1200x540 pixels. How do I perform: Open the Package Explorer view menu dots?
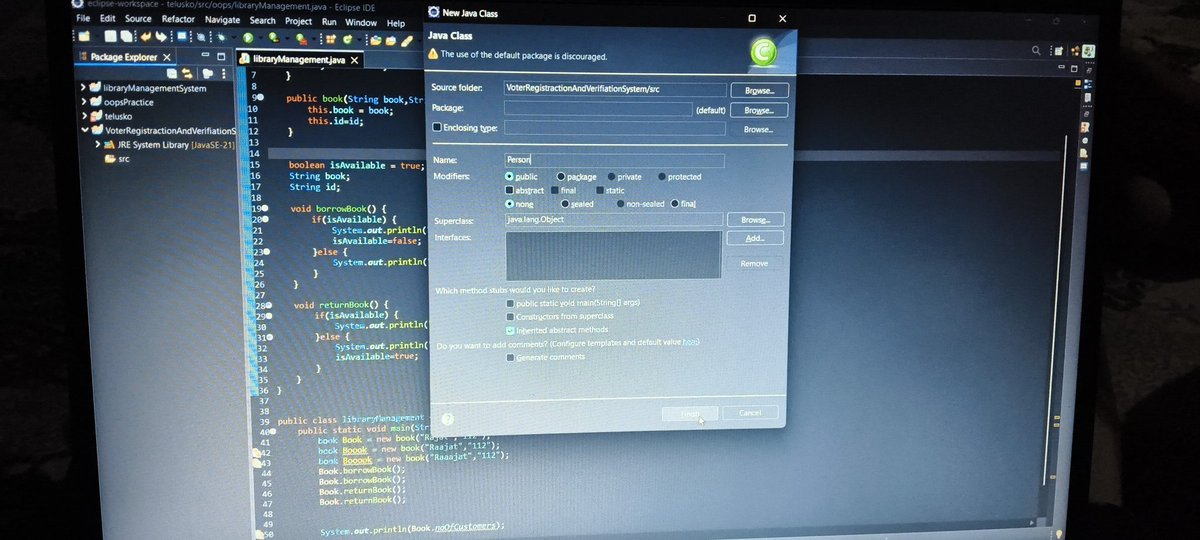224,73
